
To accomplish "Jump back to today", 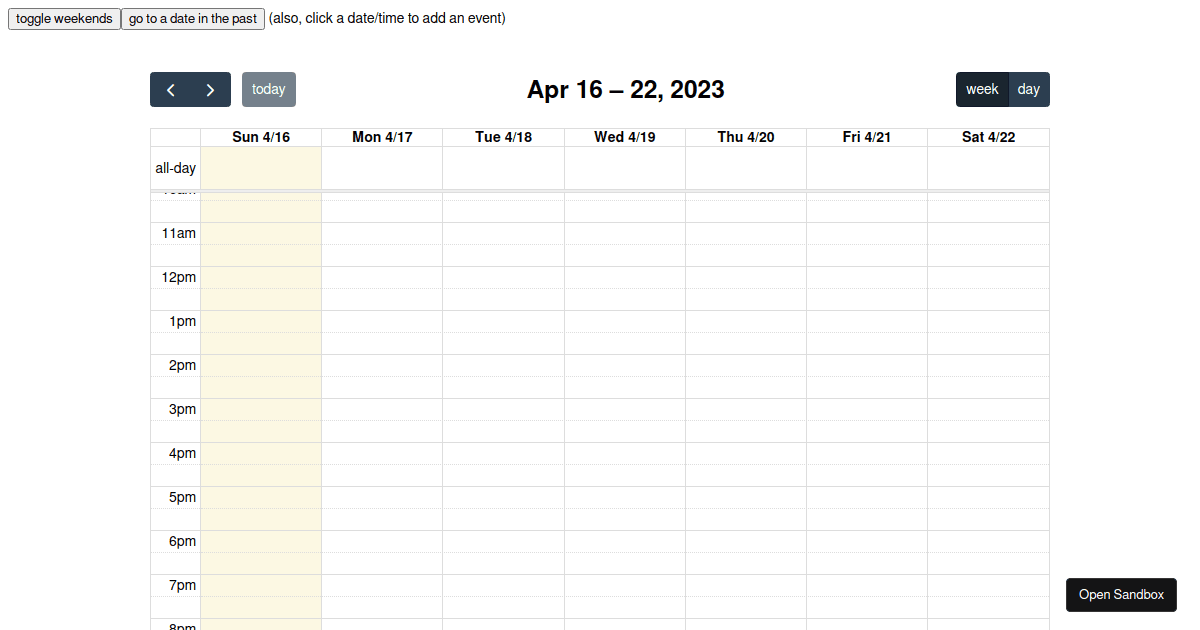I will [269, 89].
